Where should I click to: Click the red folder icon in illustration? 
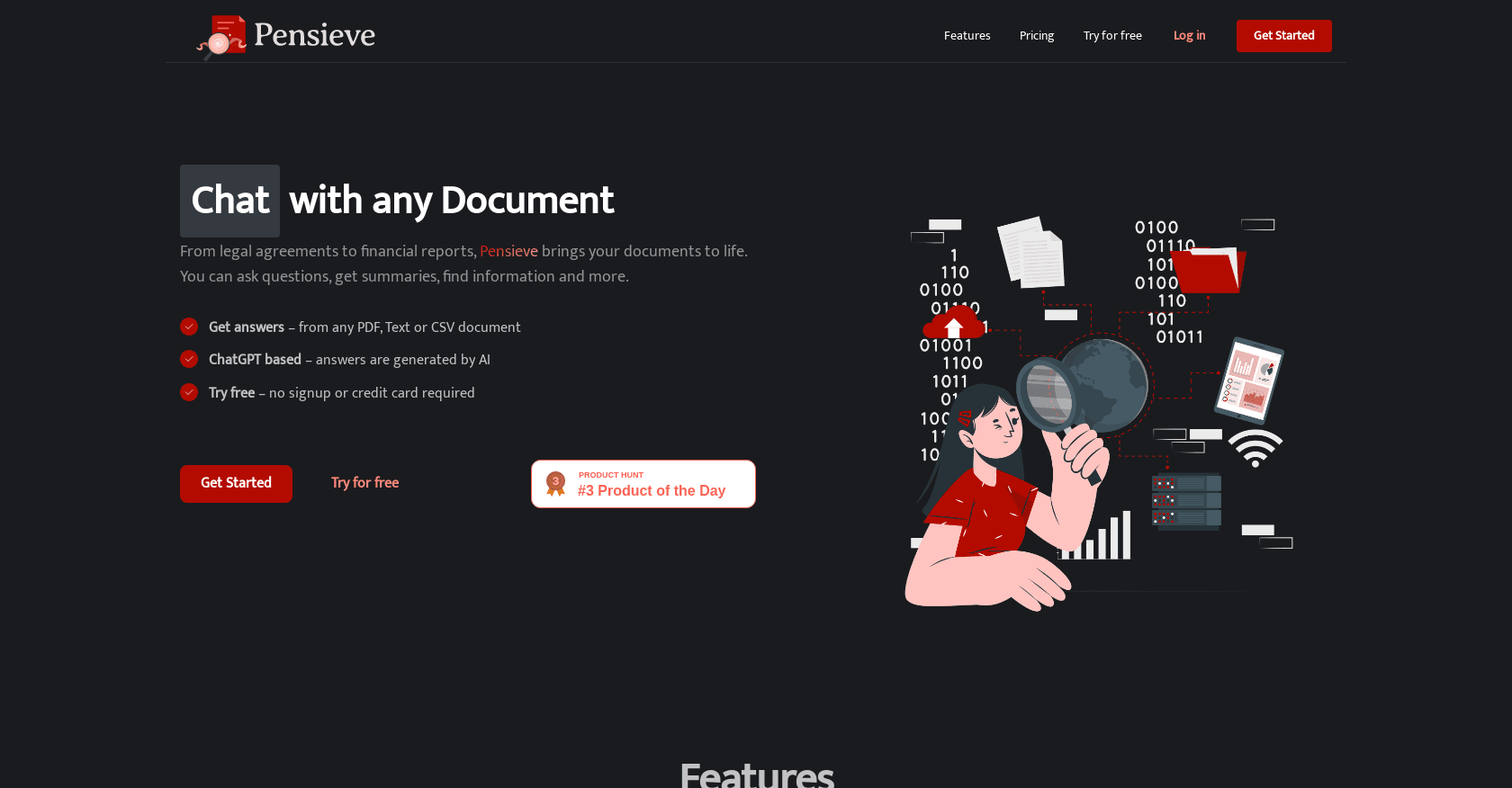1209,270
